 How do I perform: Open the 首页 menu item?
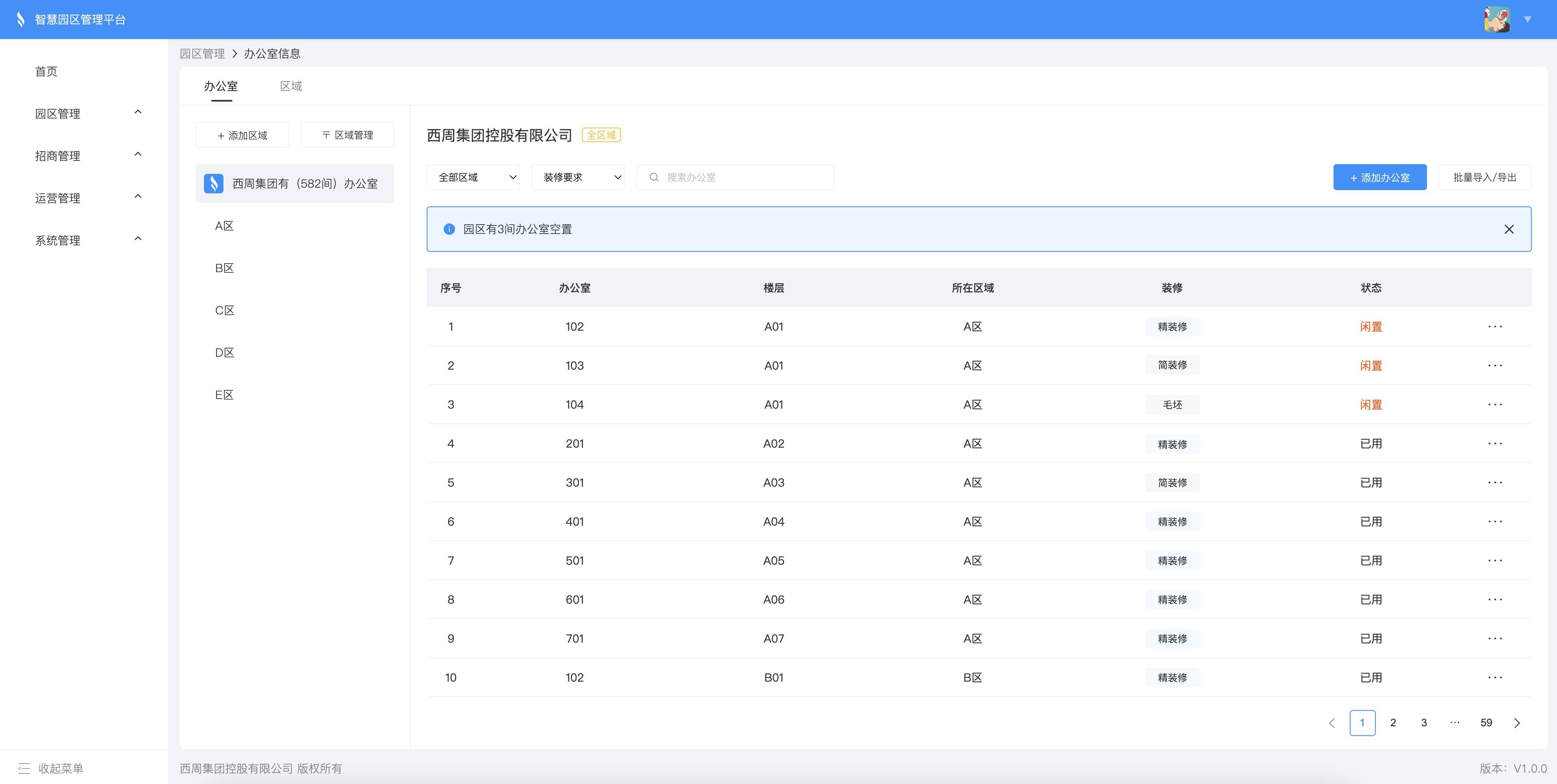click(x=47, y=71)
